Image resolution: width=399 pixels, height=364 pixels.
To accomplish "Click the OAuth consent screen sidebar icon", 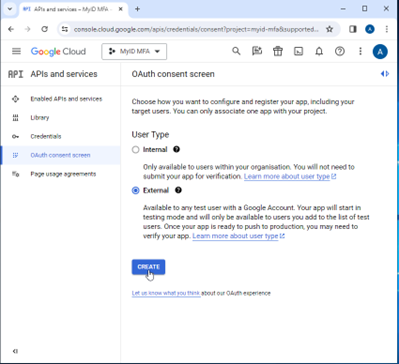I will pyautogui.click(x=15, y=155).
